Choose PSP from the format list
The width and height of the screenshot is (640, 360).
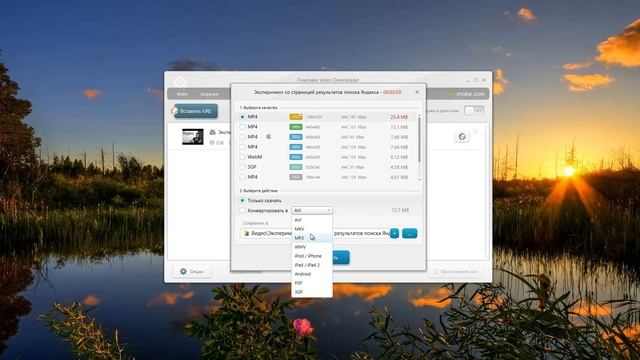pos(312,283)
